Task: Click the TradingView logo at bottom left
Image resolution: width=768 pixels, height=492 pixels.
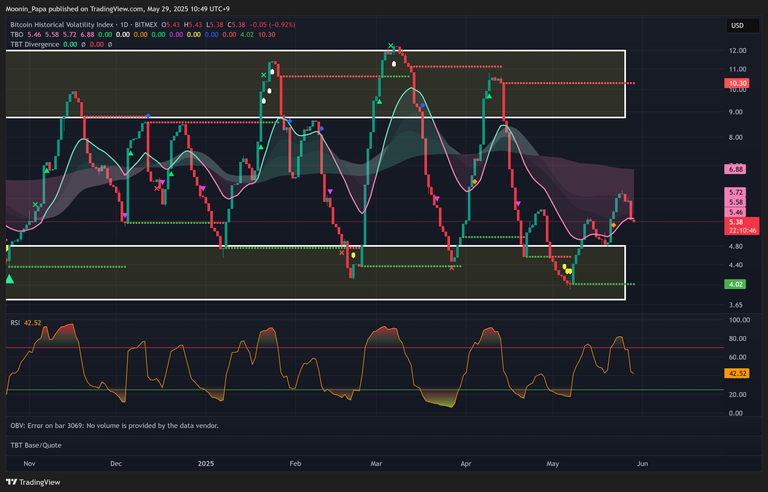Action: 33,482
